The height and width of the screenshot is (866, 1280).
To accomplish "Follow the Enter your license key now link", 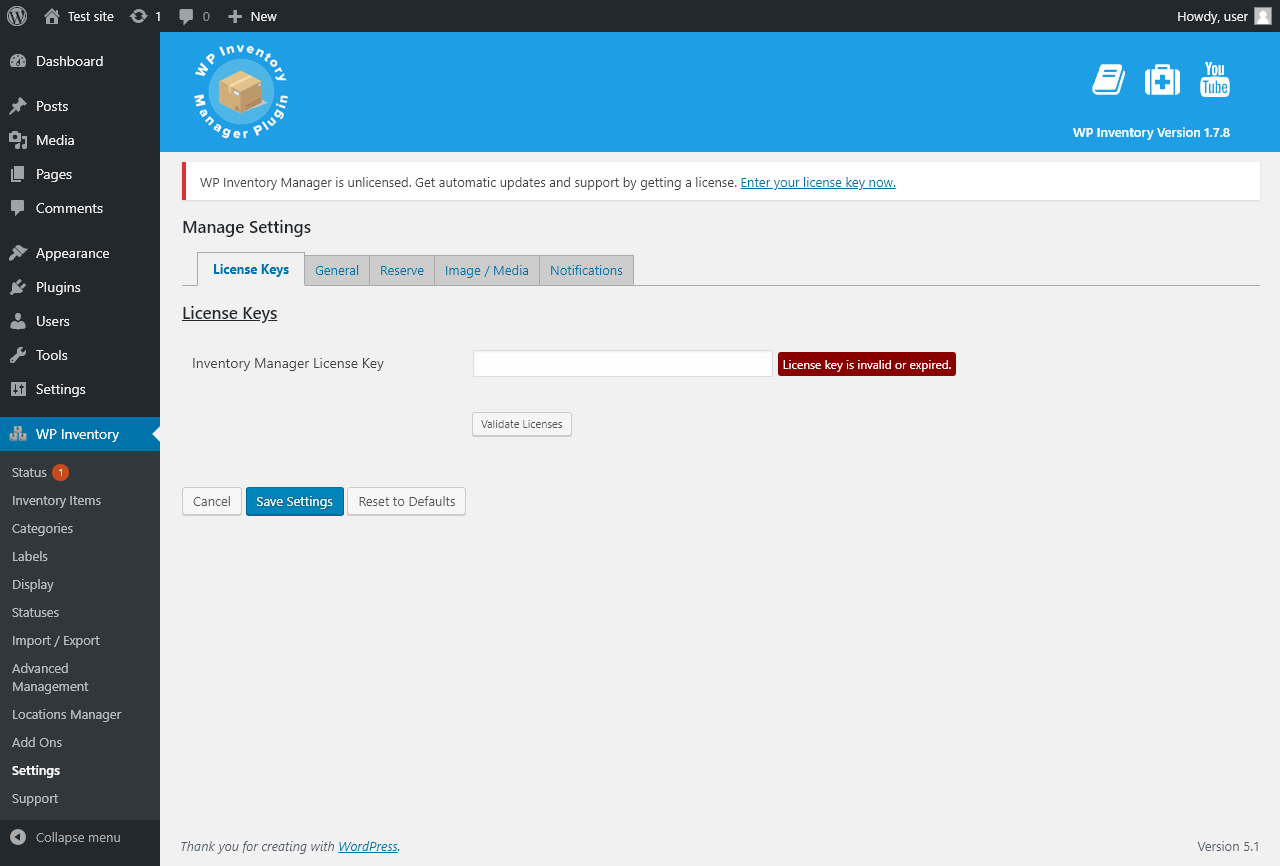I will click(818, 183).
